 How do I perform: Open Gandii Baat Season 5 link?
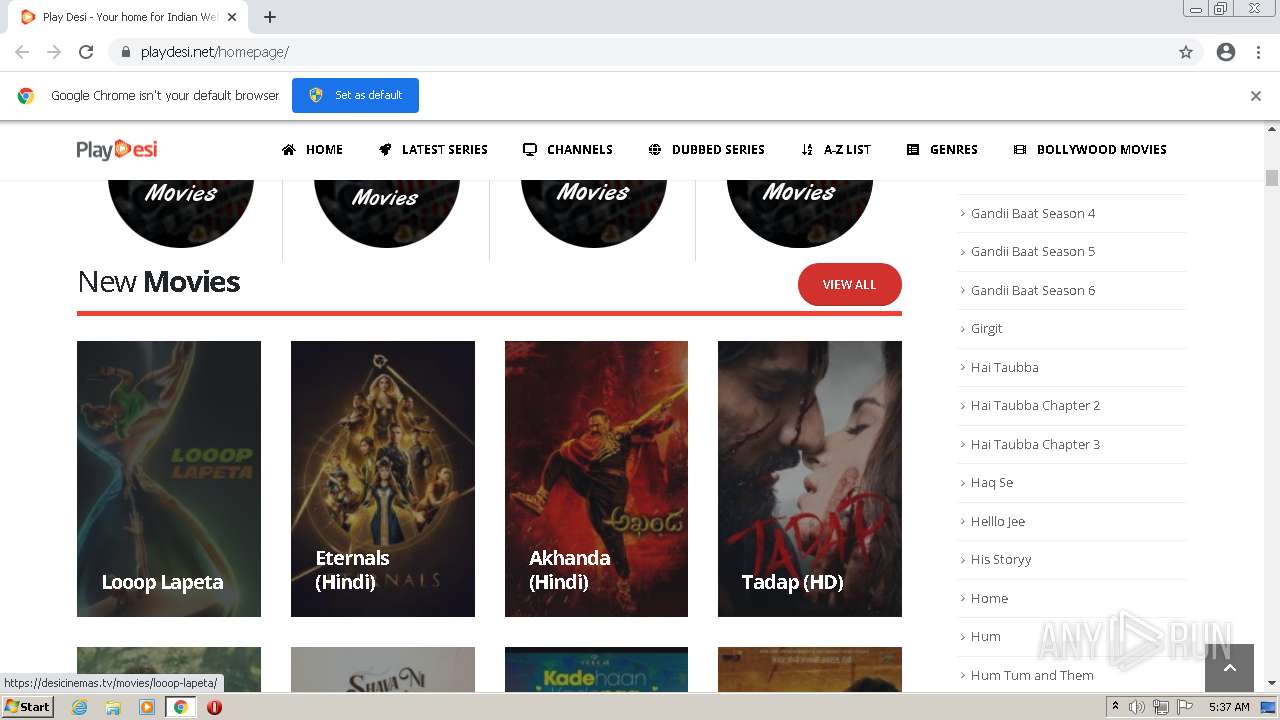pyautogui.click(x=1033, y=251)
